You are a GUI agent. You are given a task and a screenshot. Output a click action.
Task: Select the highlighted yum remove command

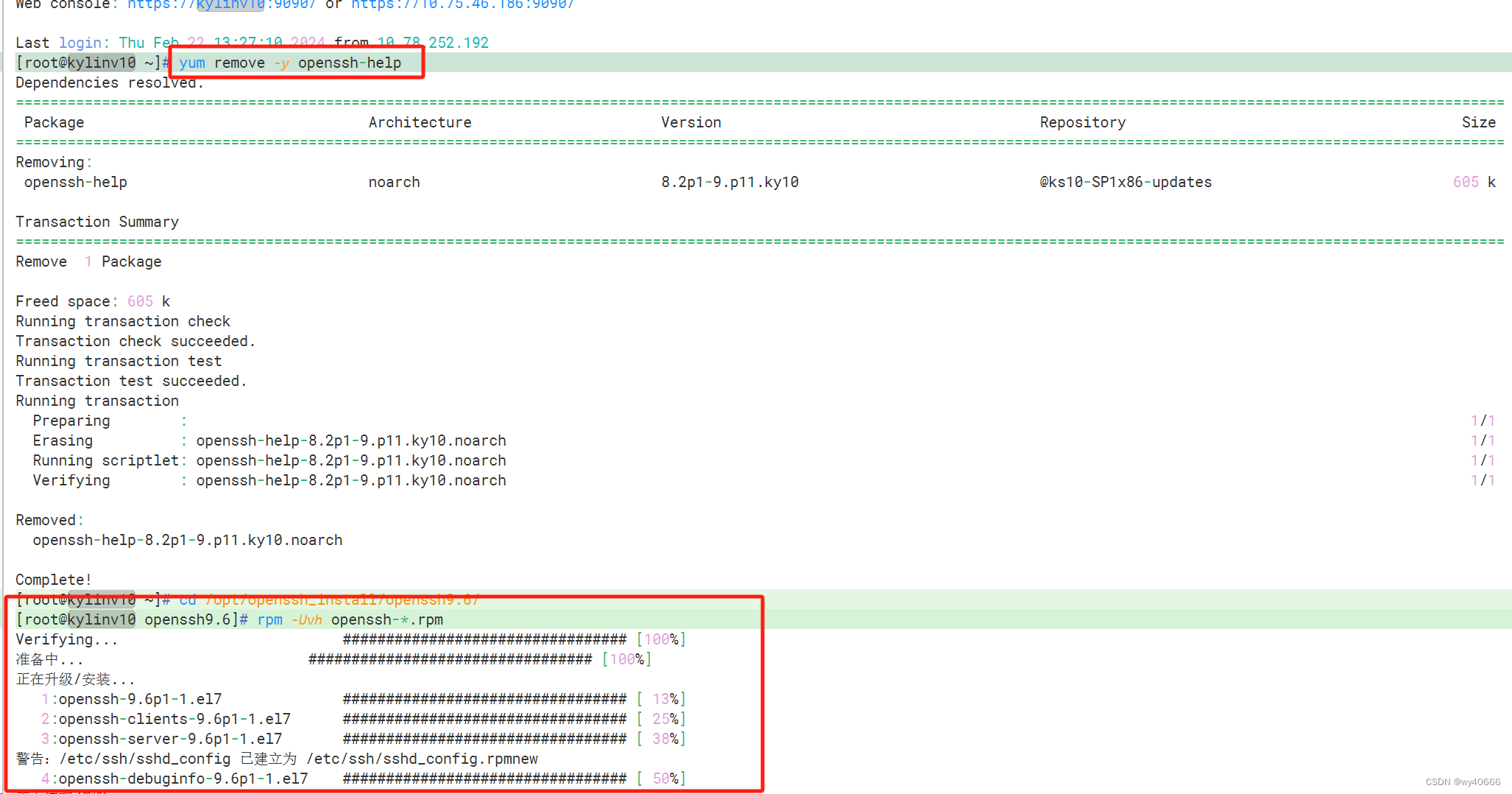click(292, 63)
